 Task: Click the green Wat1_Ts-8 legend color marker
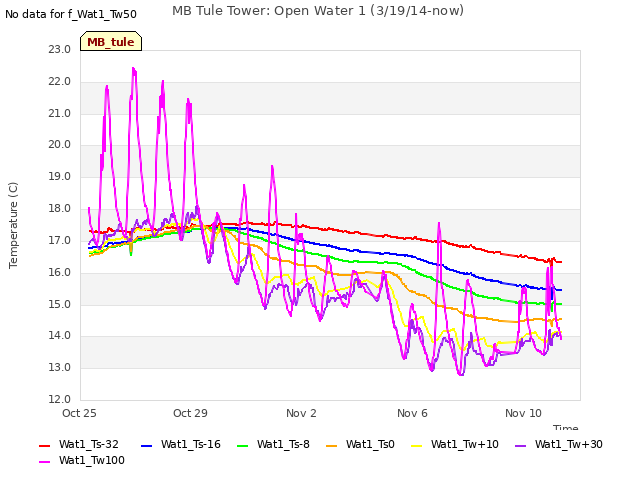coord(242,446)
